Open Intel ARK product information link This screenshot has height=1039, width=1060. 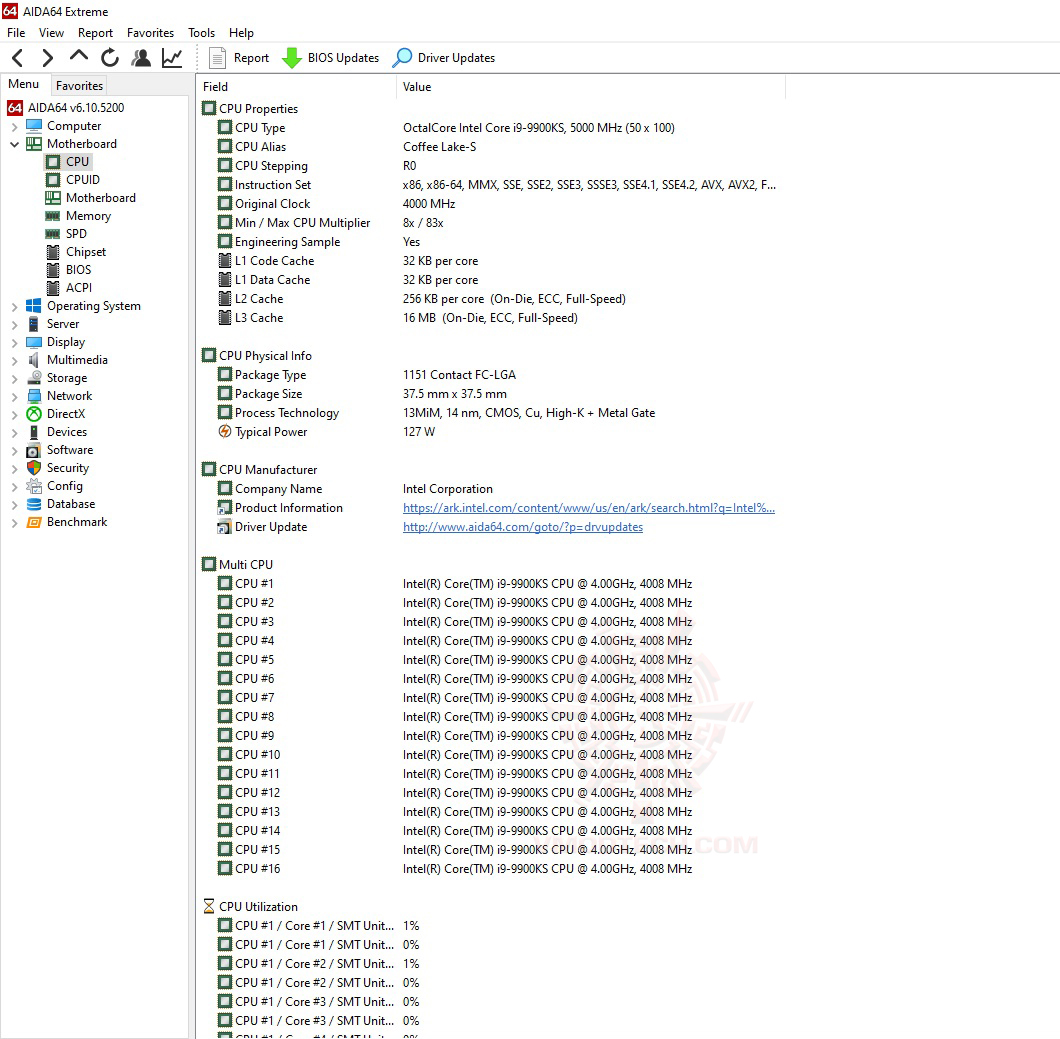(589, 508)
